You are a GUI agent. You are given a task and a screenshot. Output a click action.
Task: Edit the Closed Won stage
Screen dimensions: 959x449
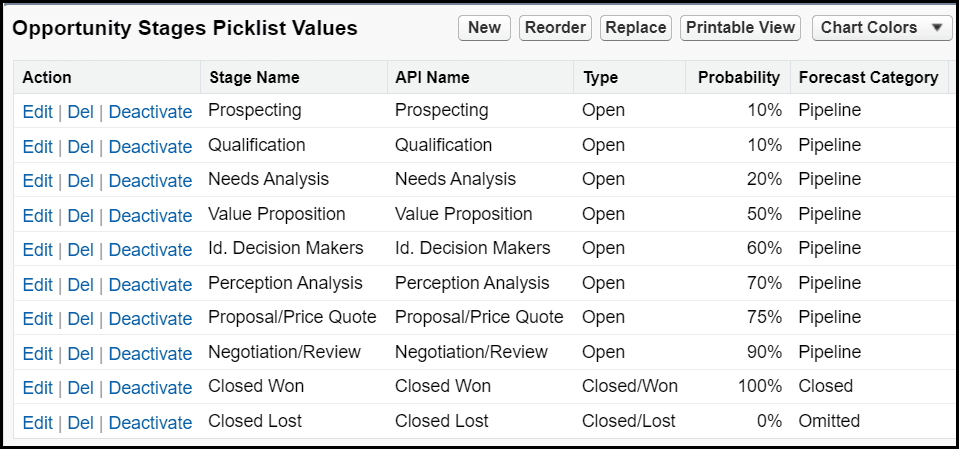point(37,388)
